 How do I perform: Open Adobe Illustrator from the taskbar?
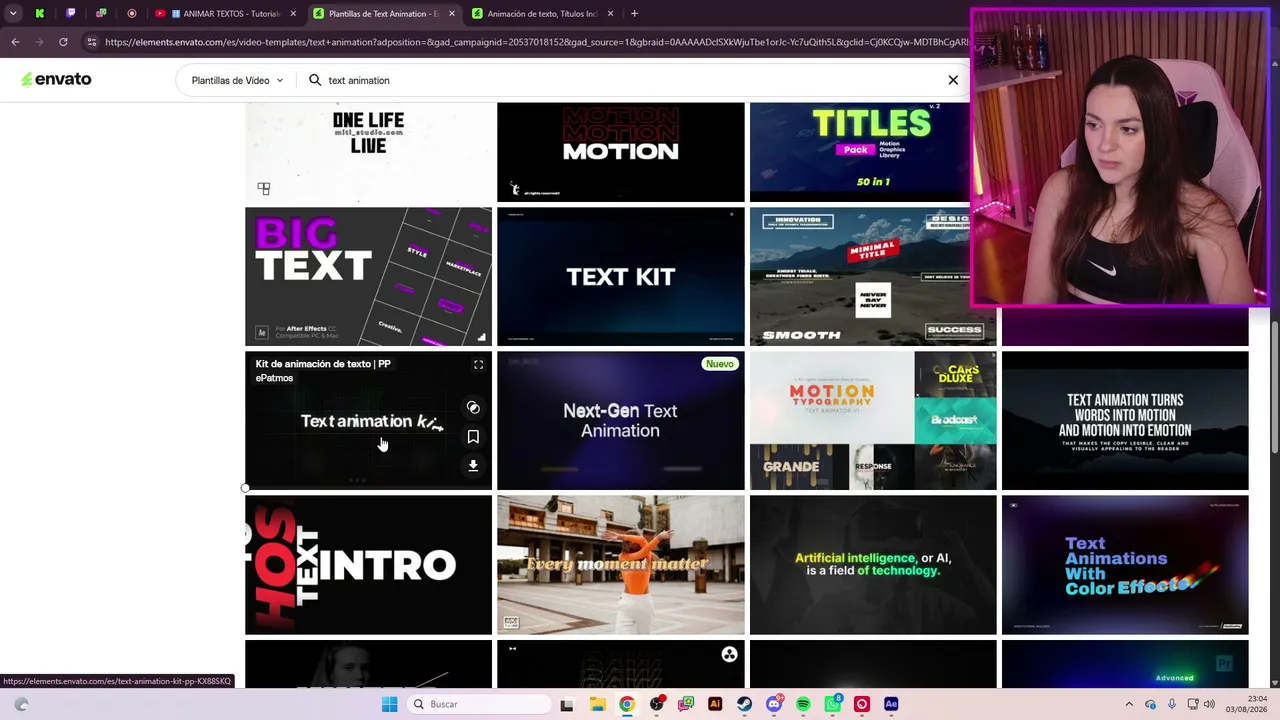coord(715,704)
